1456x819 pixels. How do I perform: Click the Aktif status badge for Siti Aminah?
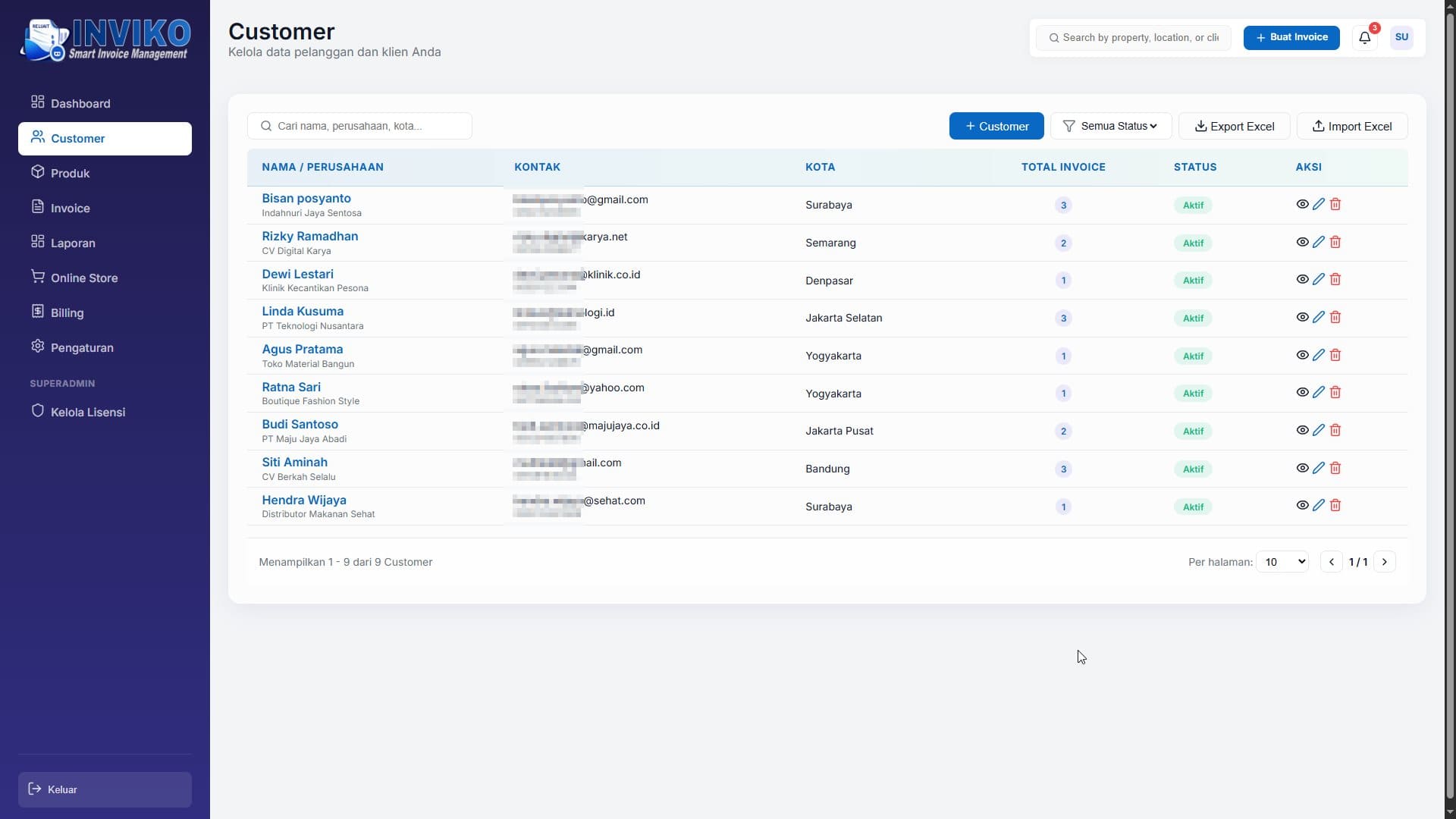click(x=1193, y=469)
